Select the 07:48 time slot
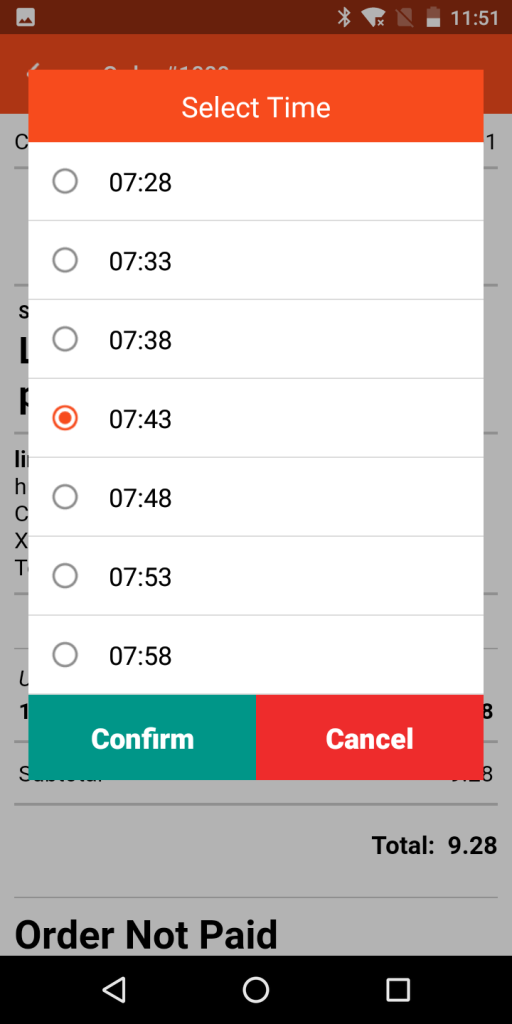This screenshot has height=1024, width=512. [256, 497]
